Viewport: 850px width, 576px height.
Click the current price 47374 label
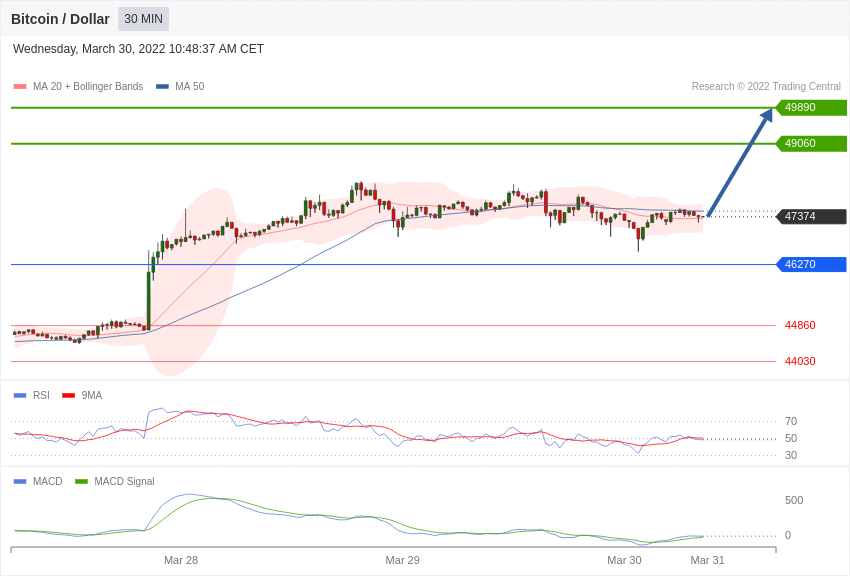pos(812,216)
